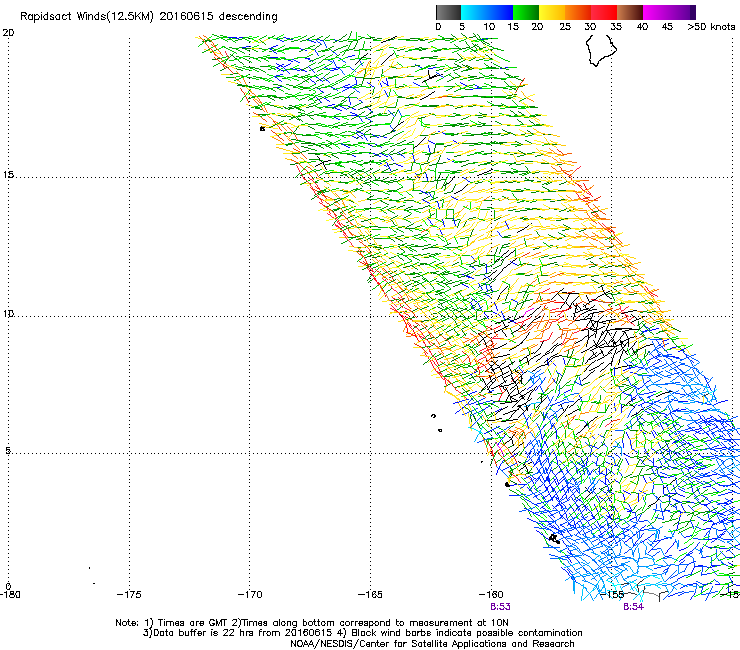Image resolution: width=740 pixels, height=650 pixels.
Task: Click the longitude axis label '-170'
Action: [250, 594]
